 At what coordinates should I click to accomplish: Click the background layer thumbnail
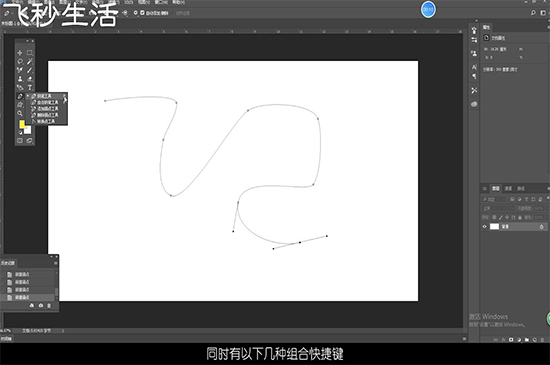(494, 227)
